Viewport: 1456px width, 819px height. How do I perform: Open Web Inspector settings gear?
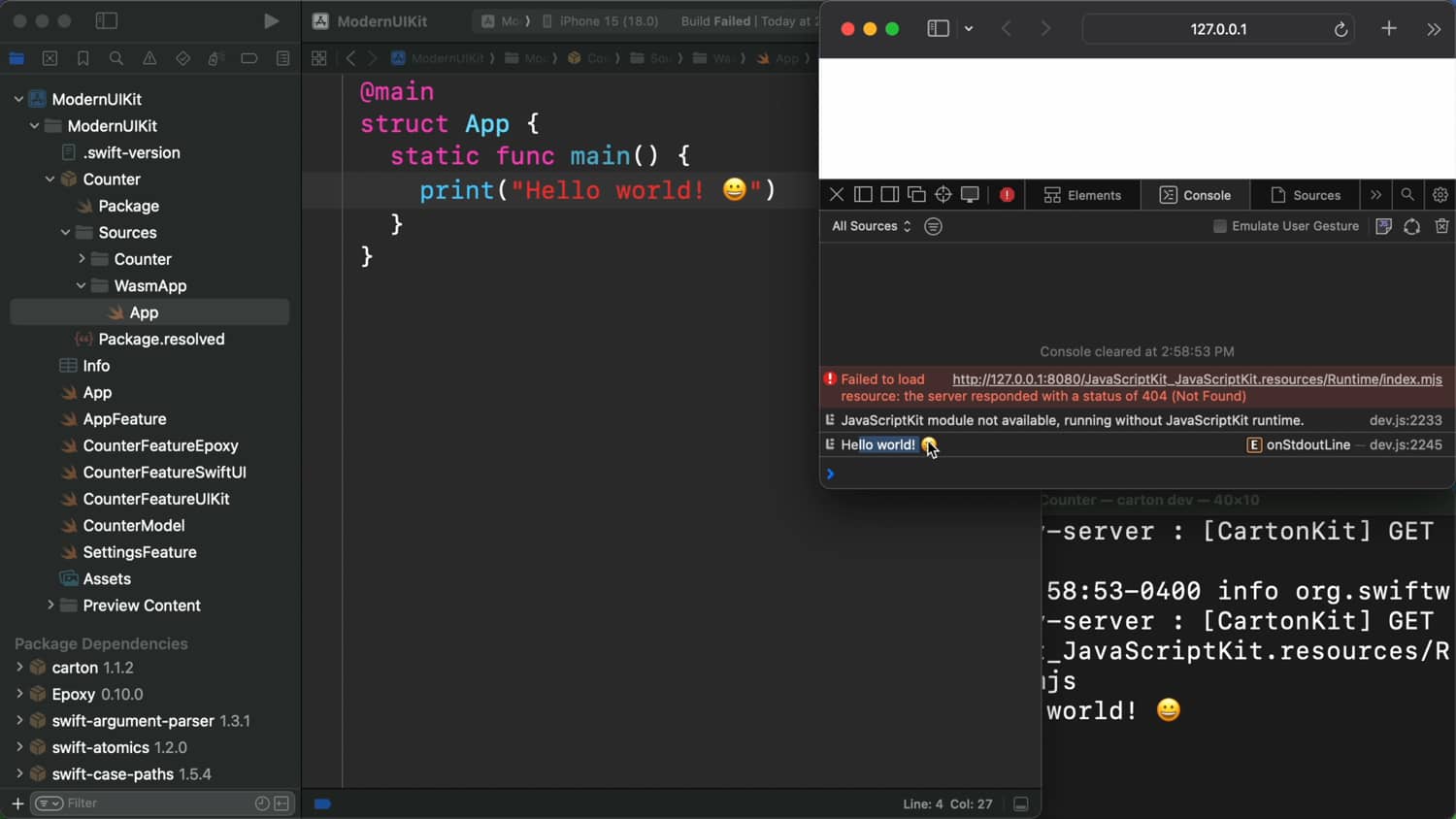pos(1440,195)
